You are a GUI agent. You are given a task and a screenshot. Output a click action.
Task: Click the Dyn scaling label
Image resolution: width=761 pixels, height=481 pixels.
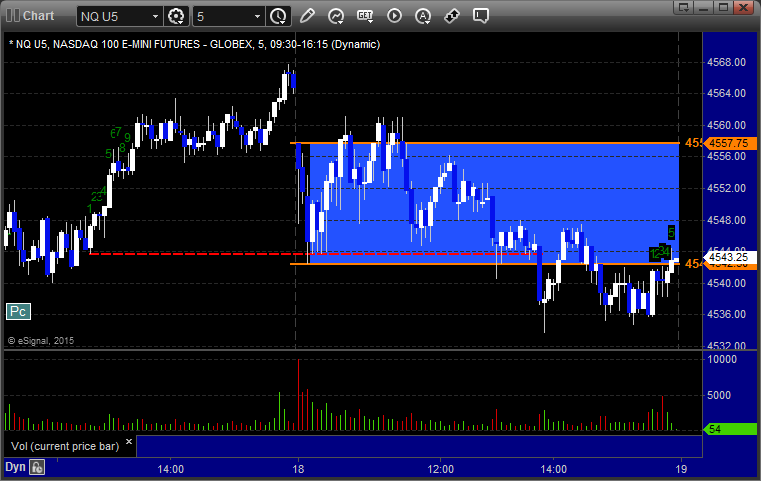coord(15,467)
